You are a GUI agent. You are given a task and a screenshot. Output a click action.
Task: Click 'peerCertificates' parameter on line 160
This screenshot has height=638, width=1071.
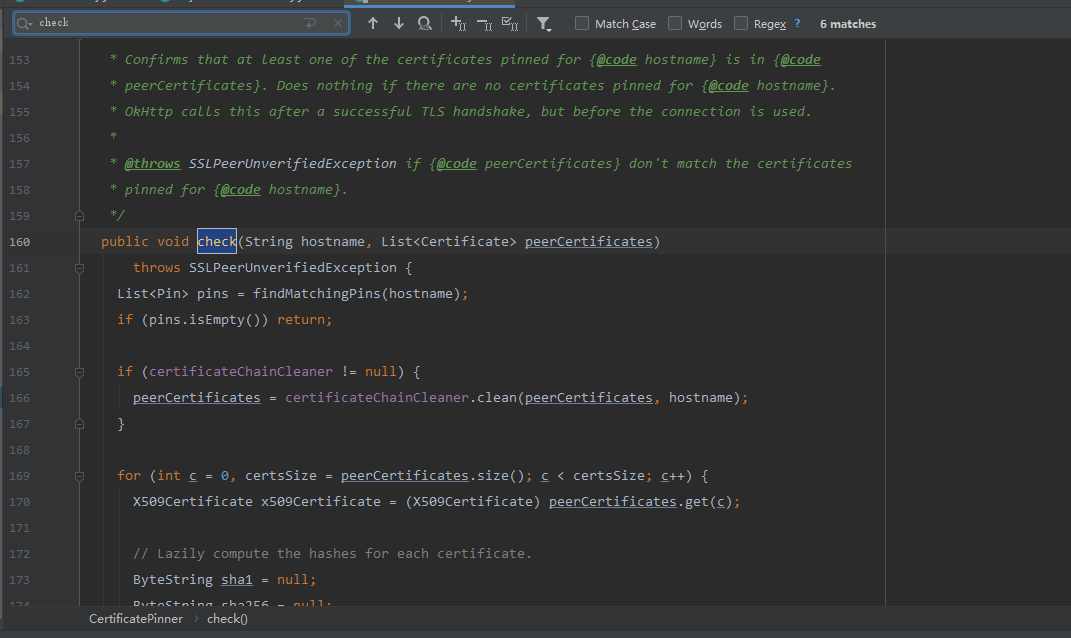click(x=589, y=242)
